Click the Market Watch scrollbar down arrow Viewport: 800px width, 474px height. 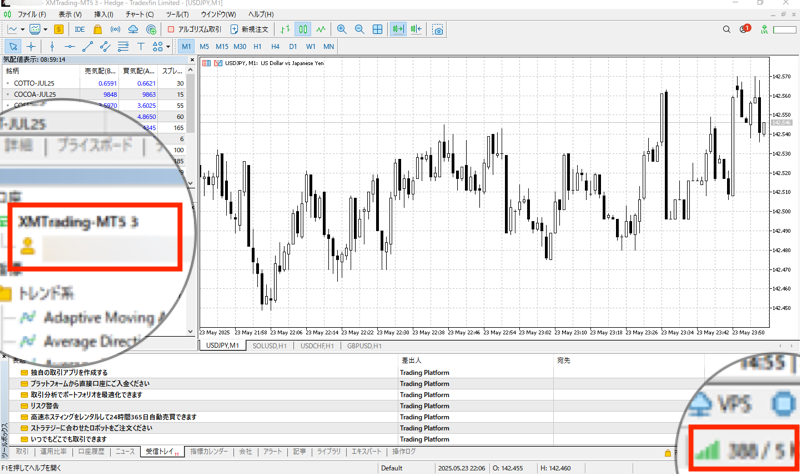pyautogui.click(x=191, y=183)
